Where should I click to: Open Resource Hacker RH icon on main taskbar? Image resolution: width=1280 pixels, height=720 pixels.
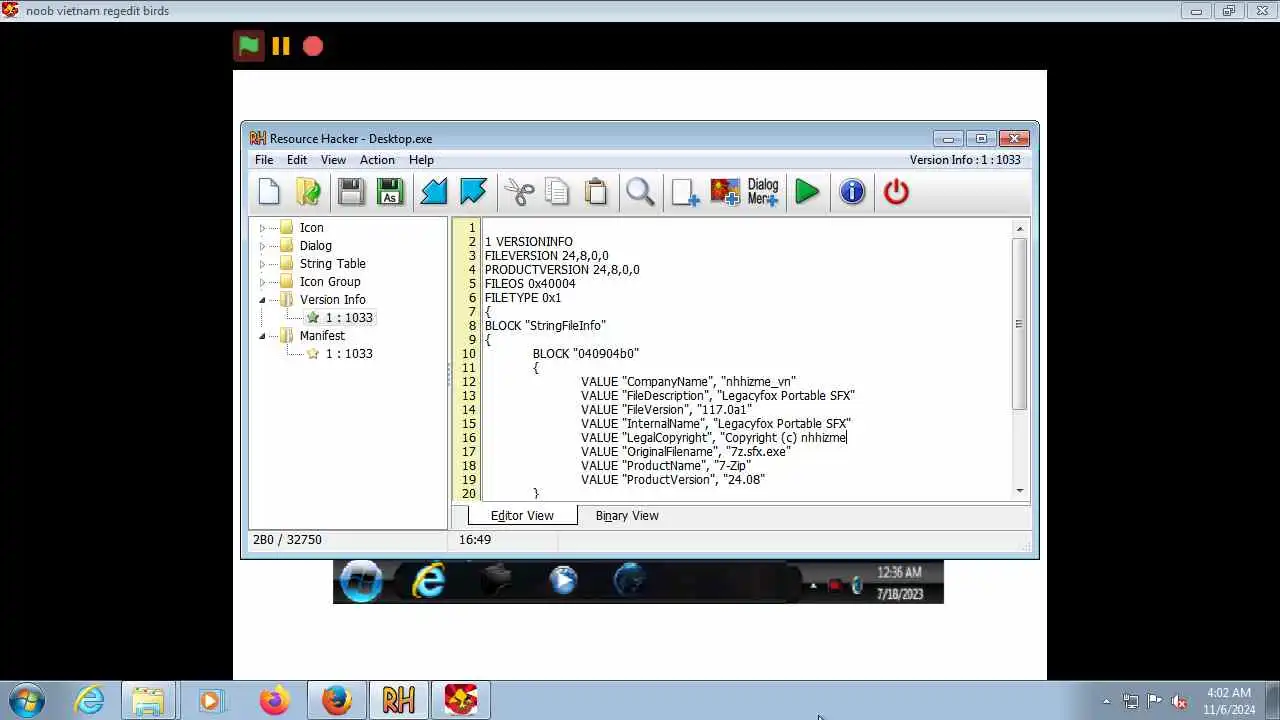point(398,700)
